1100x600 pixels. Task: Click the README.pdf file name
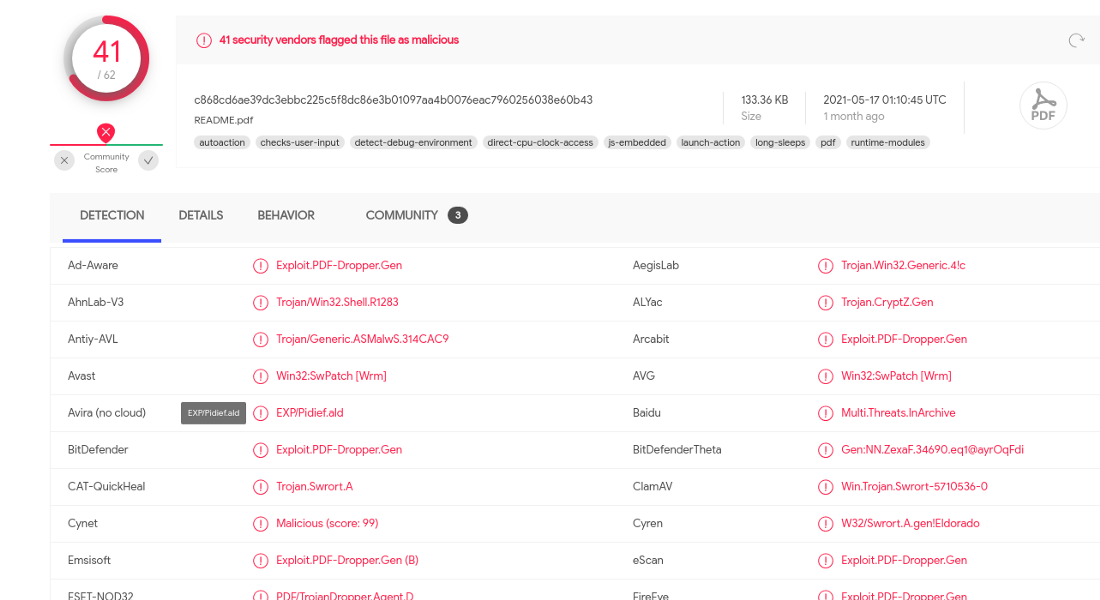[224, 120]
